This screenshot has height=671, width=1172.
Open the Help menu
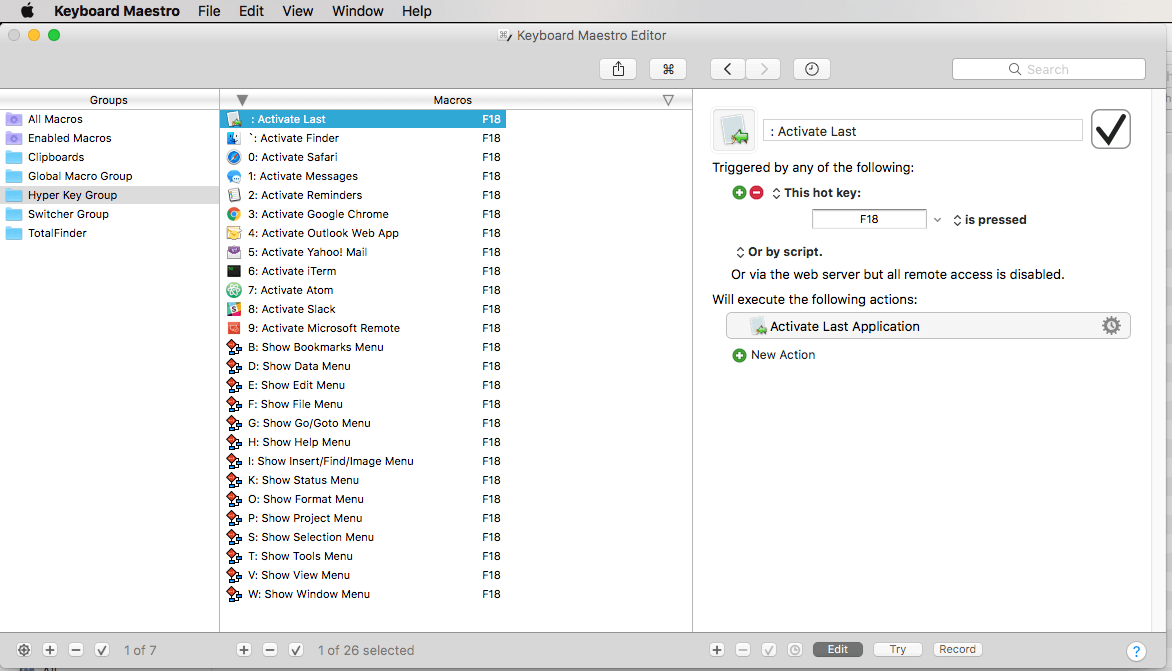(x=416, y=10)
